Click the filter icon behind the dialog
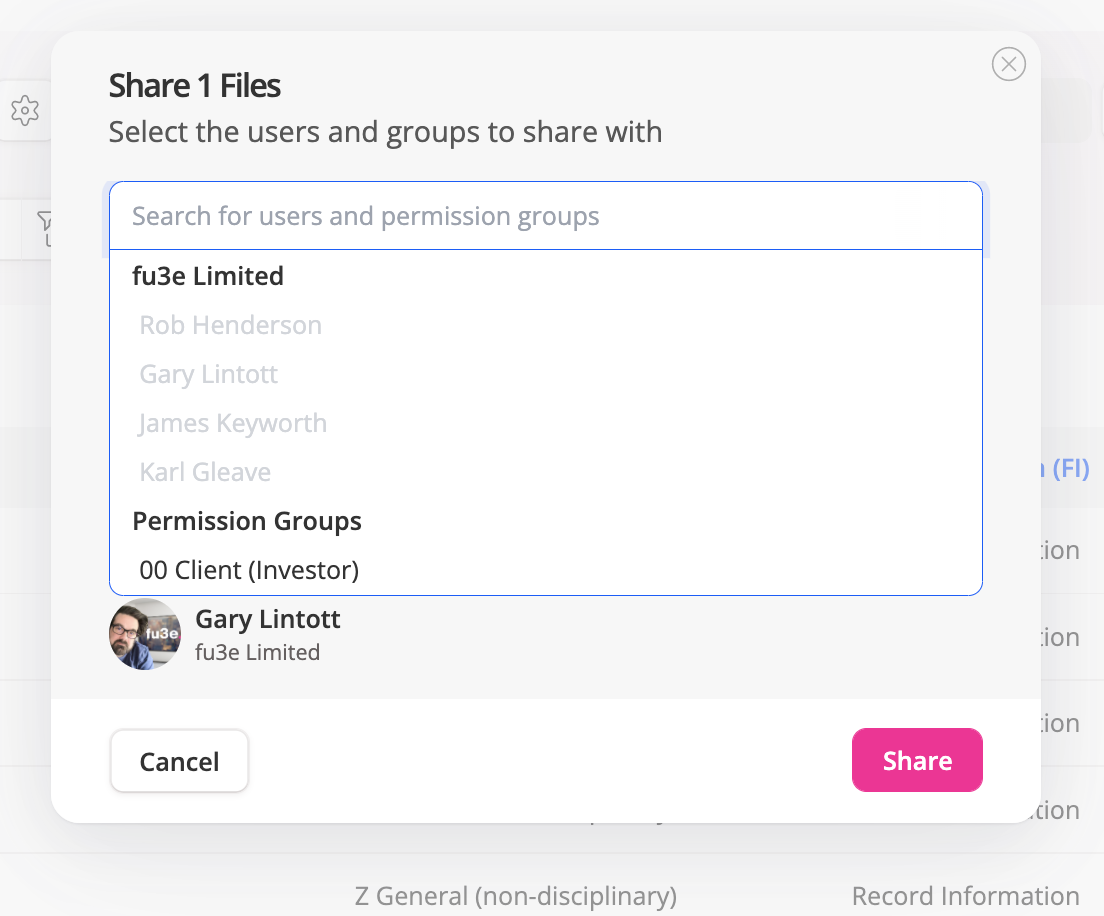This screenshot has height=916, width=1104. (45, 227)
